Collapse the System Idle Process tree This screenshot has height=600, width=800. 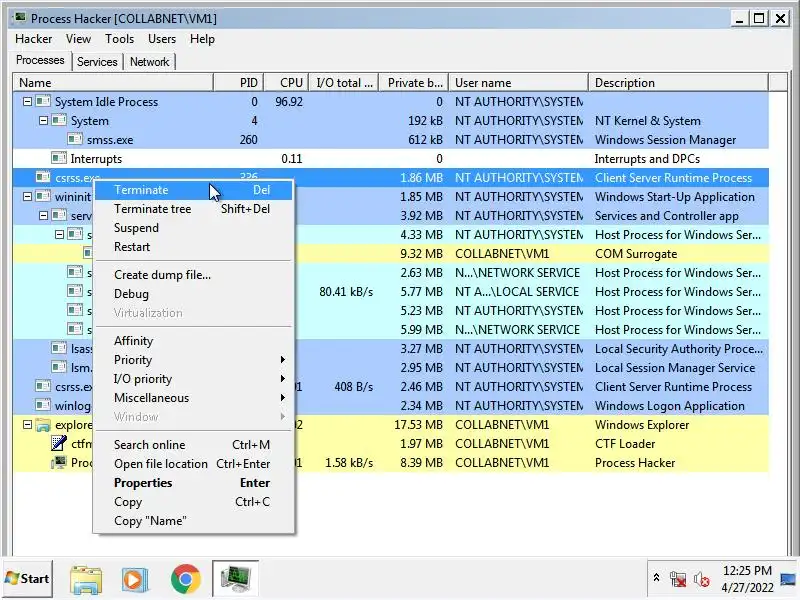click(x=27, y=102)
